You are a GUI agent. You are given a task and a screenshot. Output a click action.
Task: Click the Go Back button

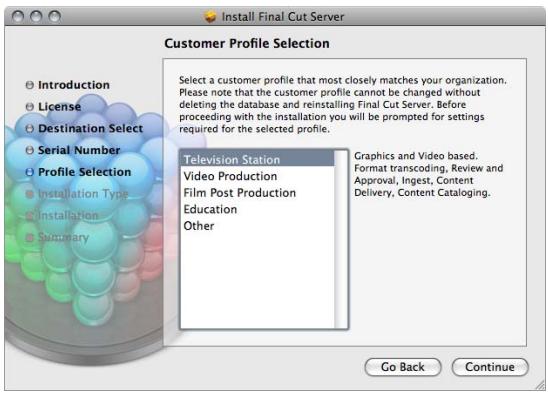coord(403,367)
